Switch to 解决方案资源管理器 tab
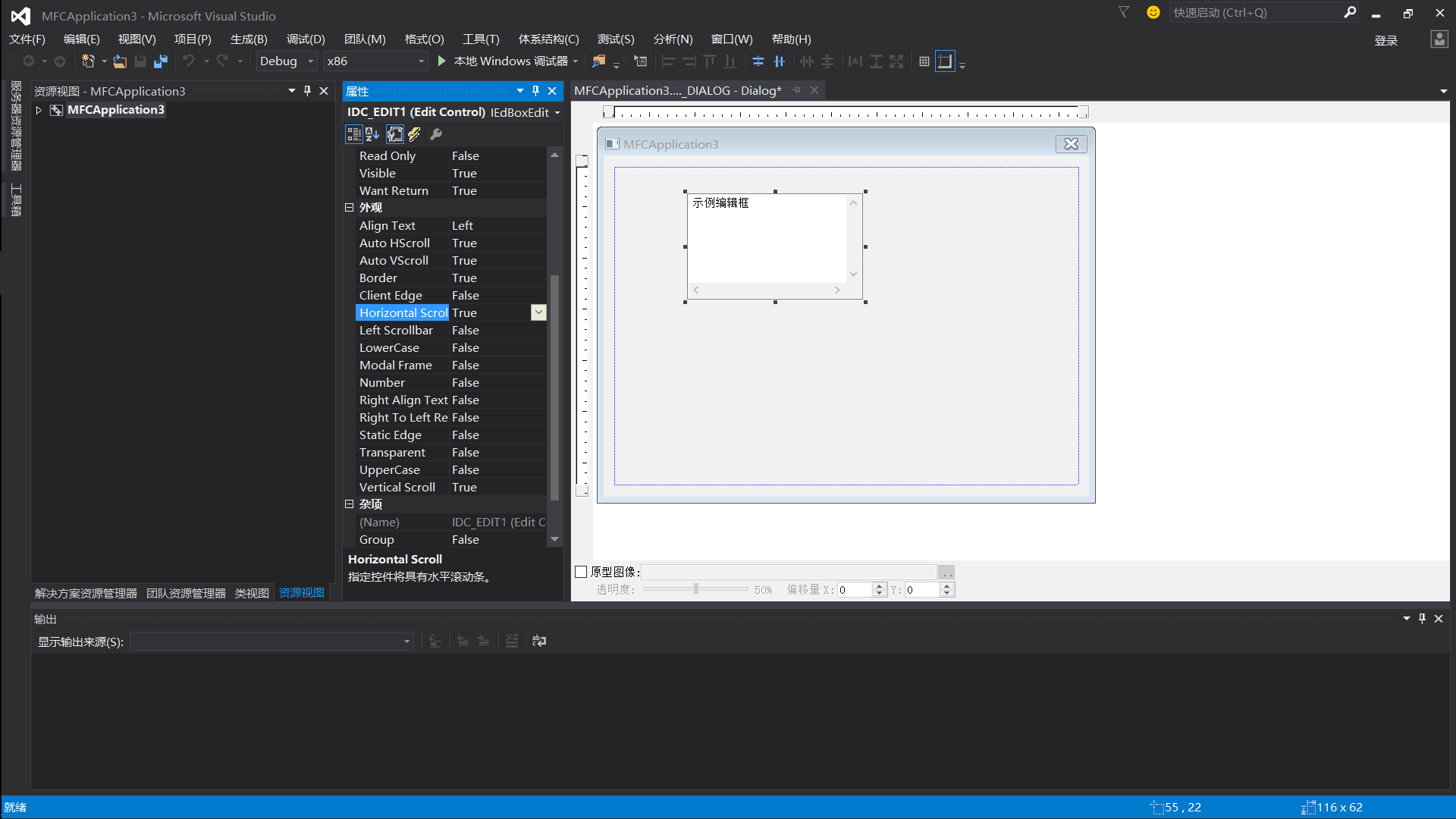 click(86, 593)
